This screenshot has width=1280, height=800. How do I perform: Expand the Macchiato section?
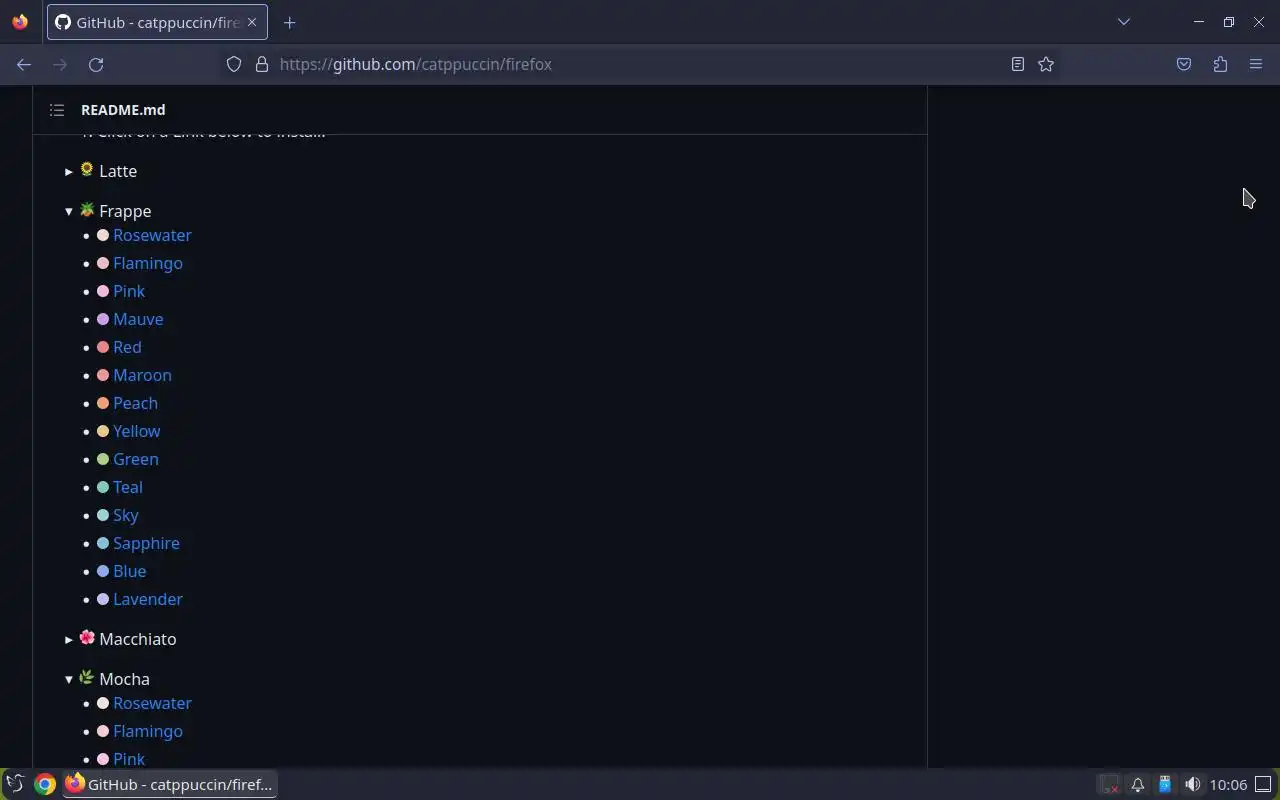point(120,639)
